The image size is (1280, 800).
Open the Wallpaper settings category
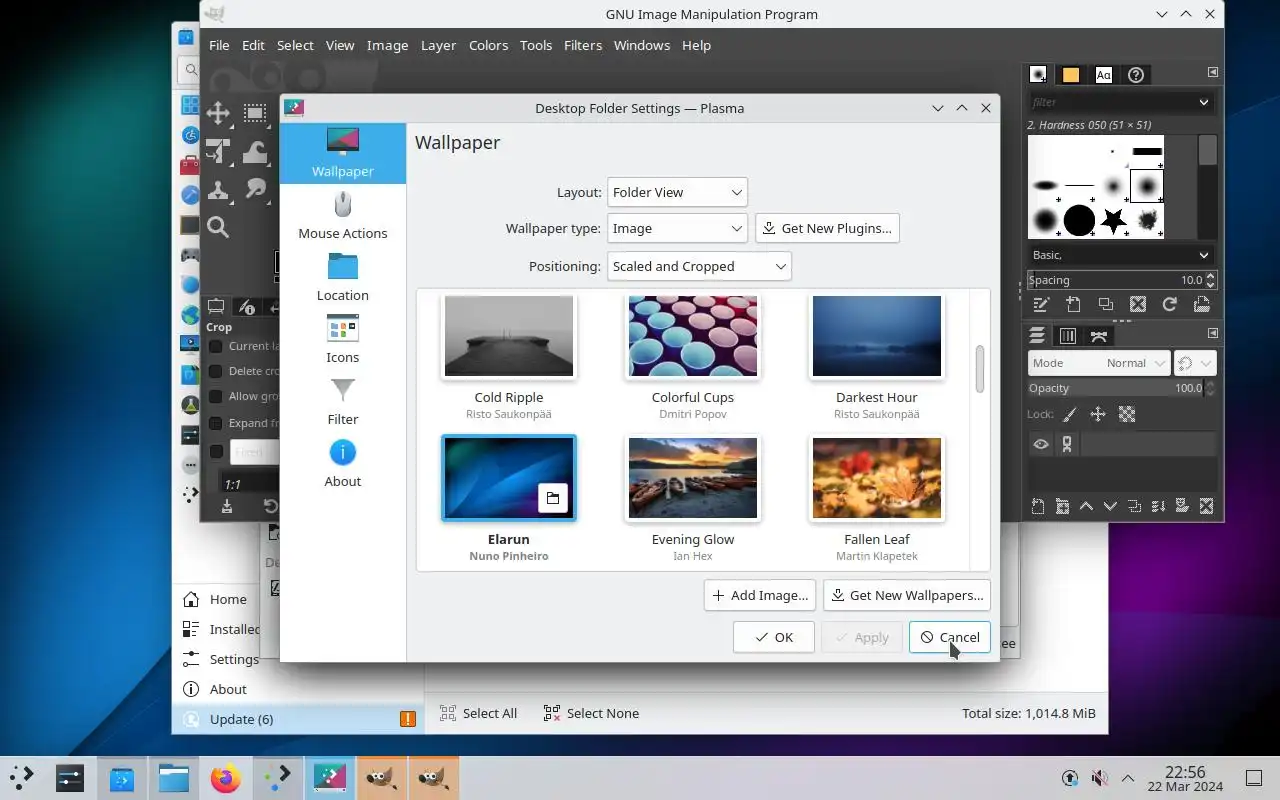(x=343, y=153)
